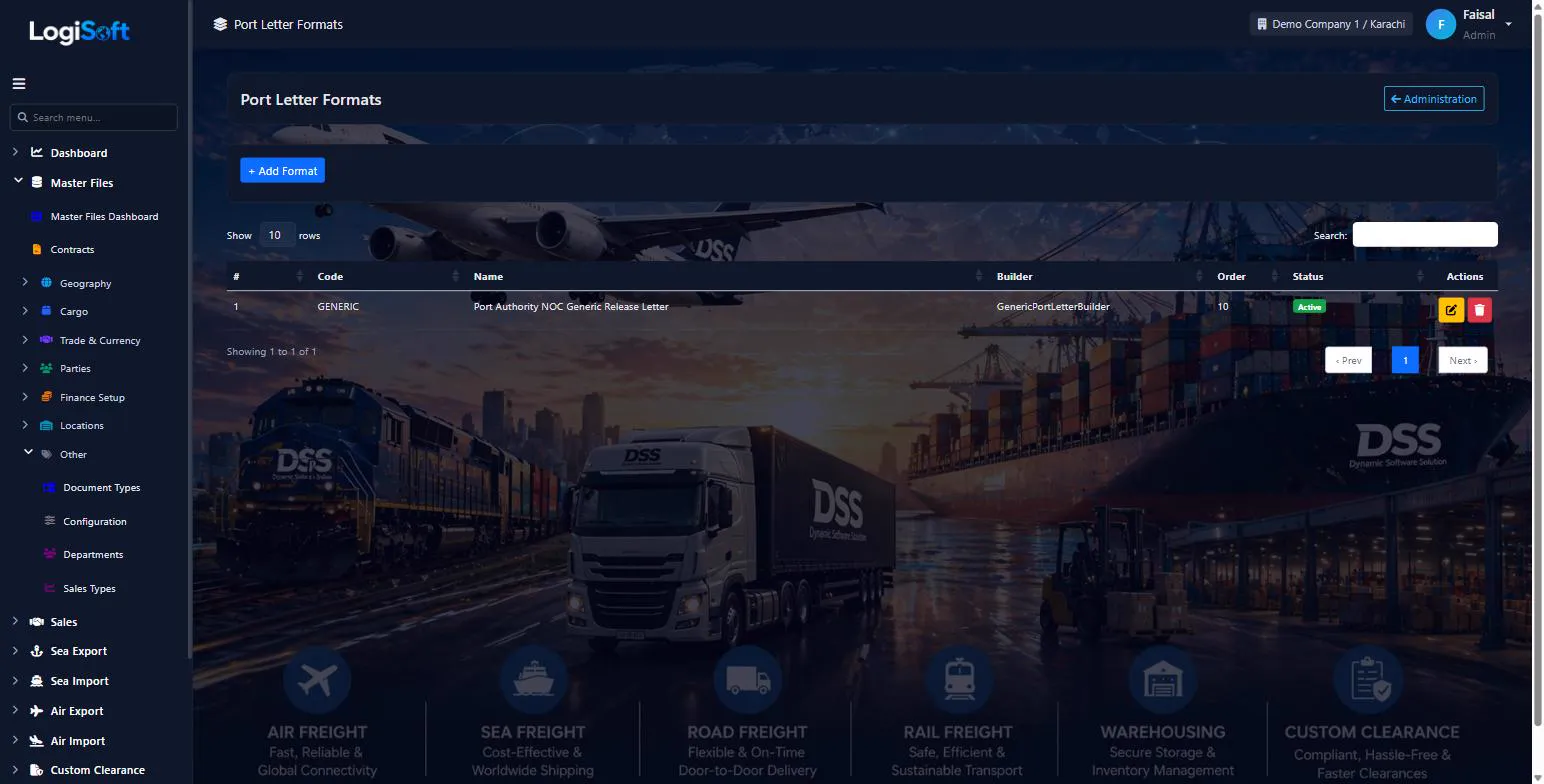Click the Trade & Currency money icon
Screen dimensions: 1544x784
click(x=46, y=340)
